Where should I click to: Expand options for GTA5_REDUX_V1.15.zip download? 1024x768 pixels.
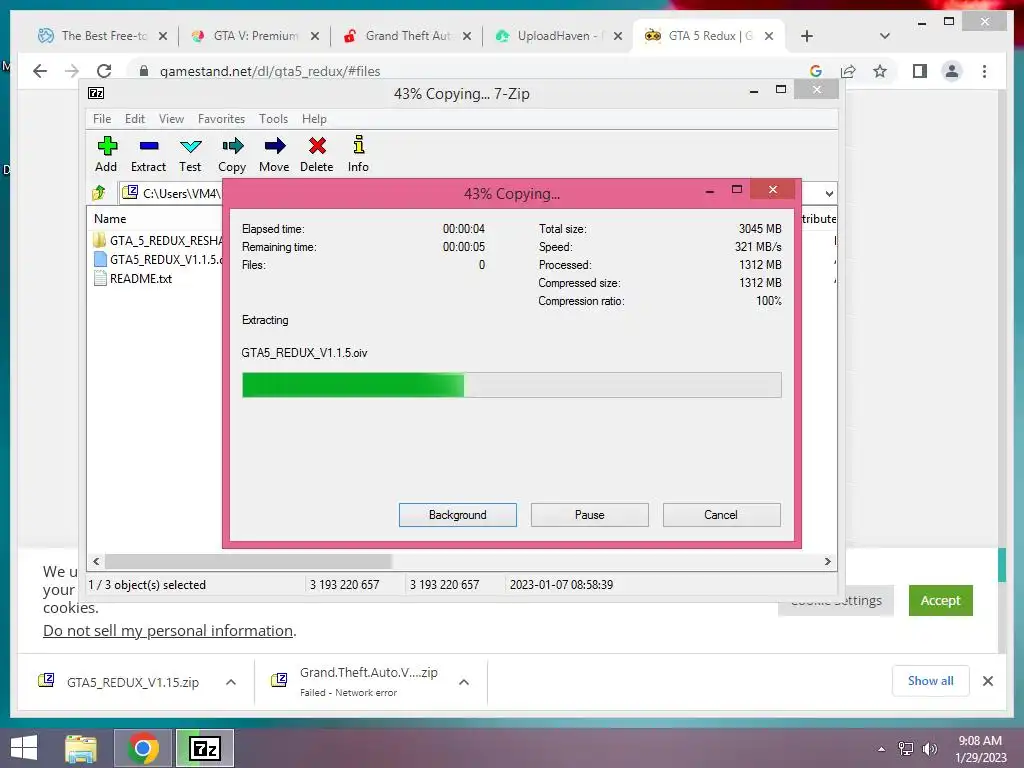[231, 682]
